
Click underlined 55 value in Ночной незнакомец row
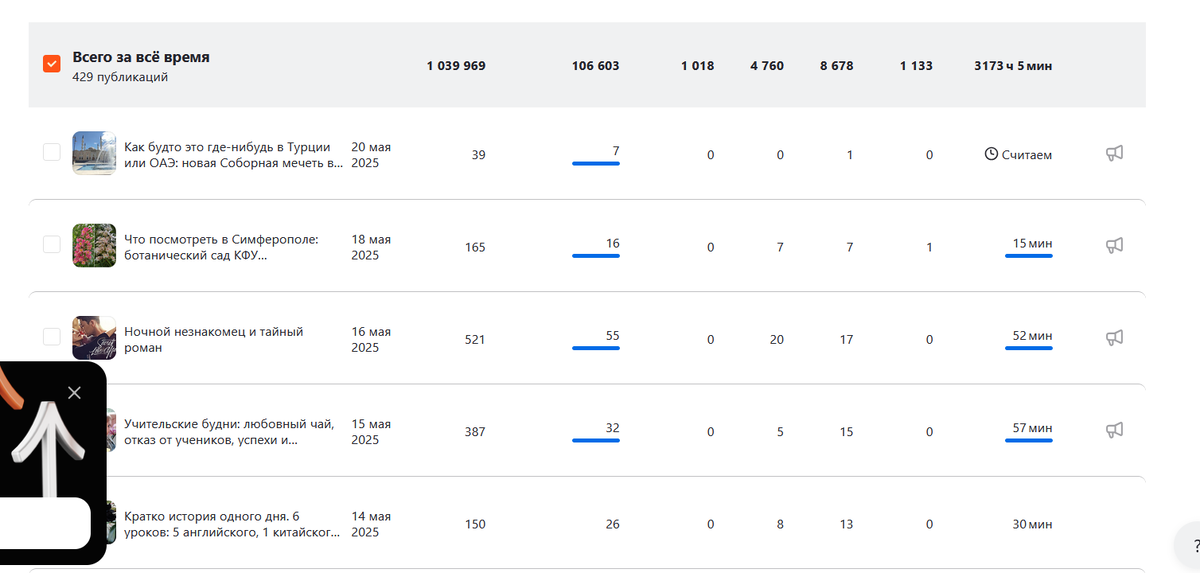[x=612, y=336]
